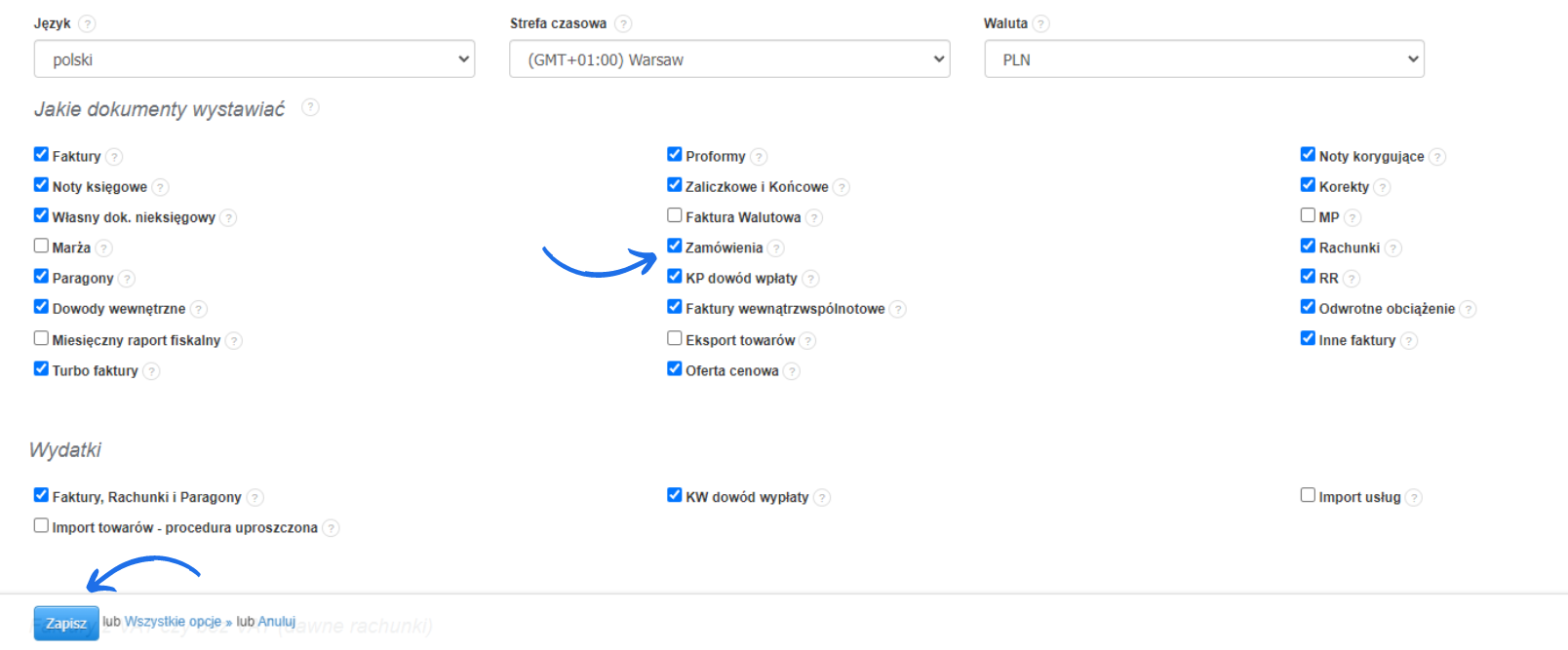Uncheck the Oferta cenowa checkbox
The image size is (1568, 650).
(x=675, y=368)
